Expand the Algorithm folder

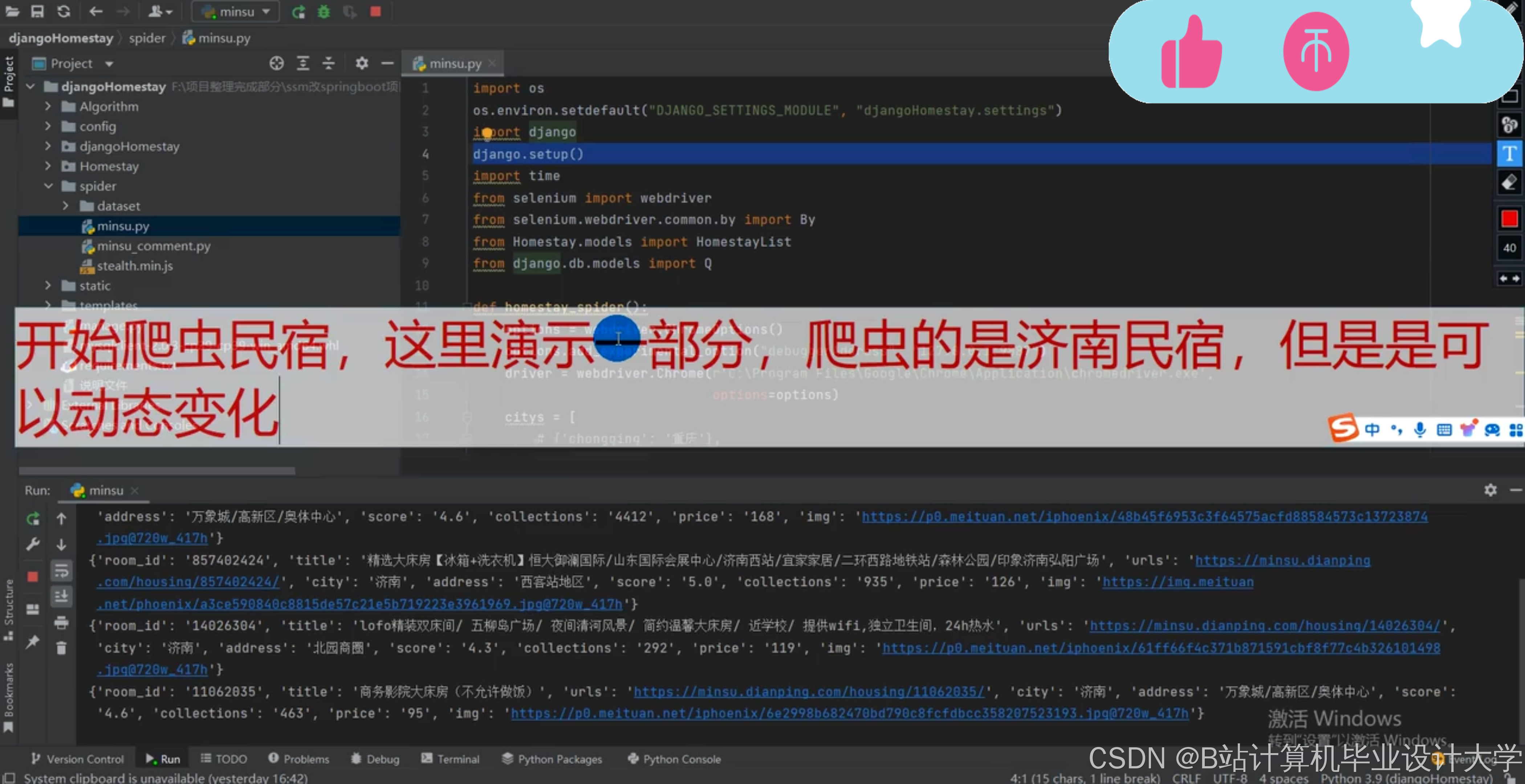pyautogui.click(x=49, y=107)
